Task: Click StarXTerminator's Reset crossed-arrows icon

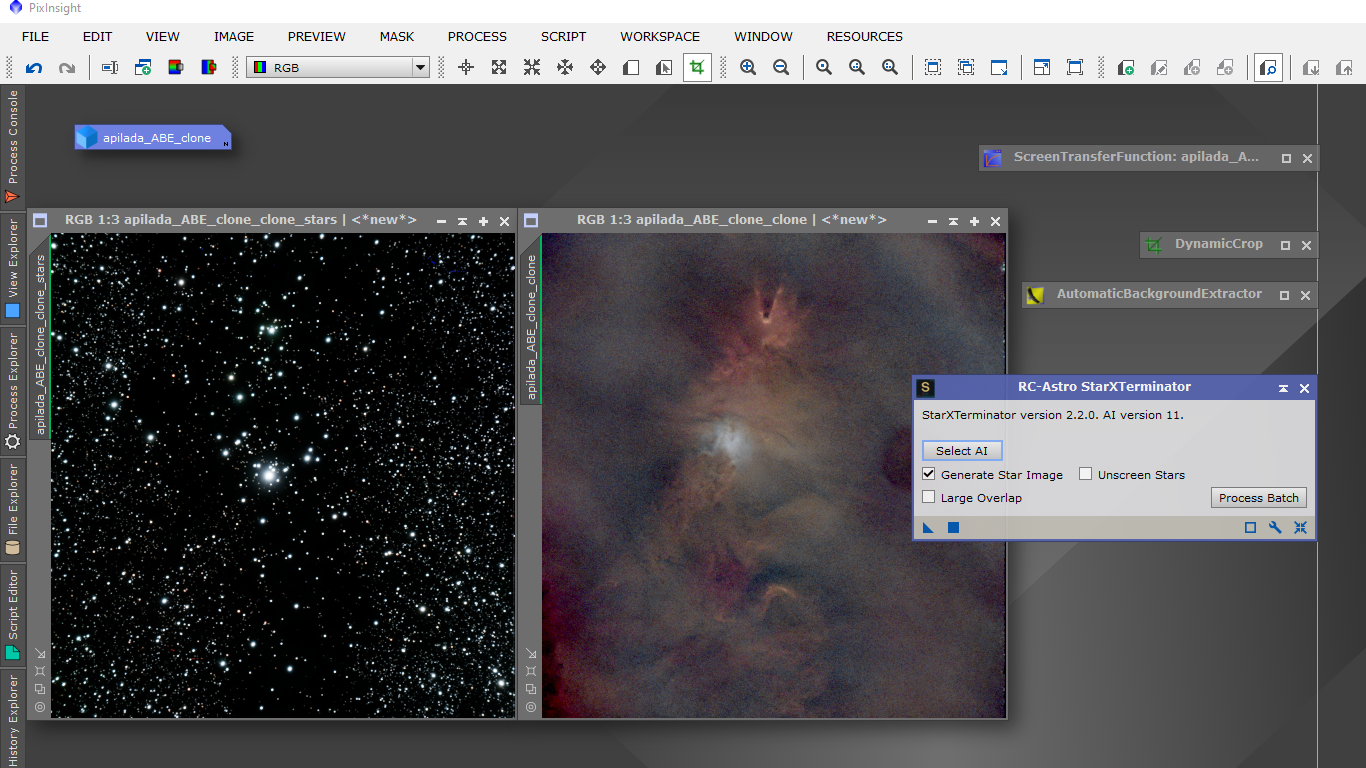Action: (x=1300, y=528)
